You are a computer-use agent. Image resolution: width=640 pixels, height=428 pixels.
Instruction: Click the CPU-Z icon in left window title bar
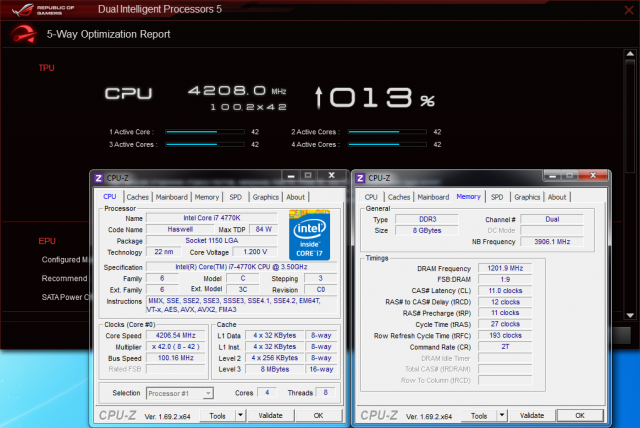[x=98, y=178]
